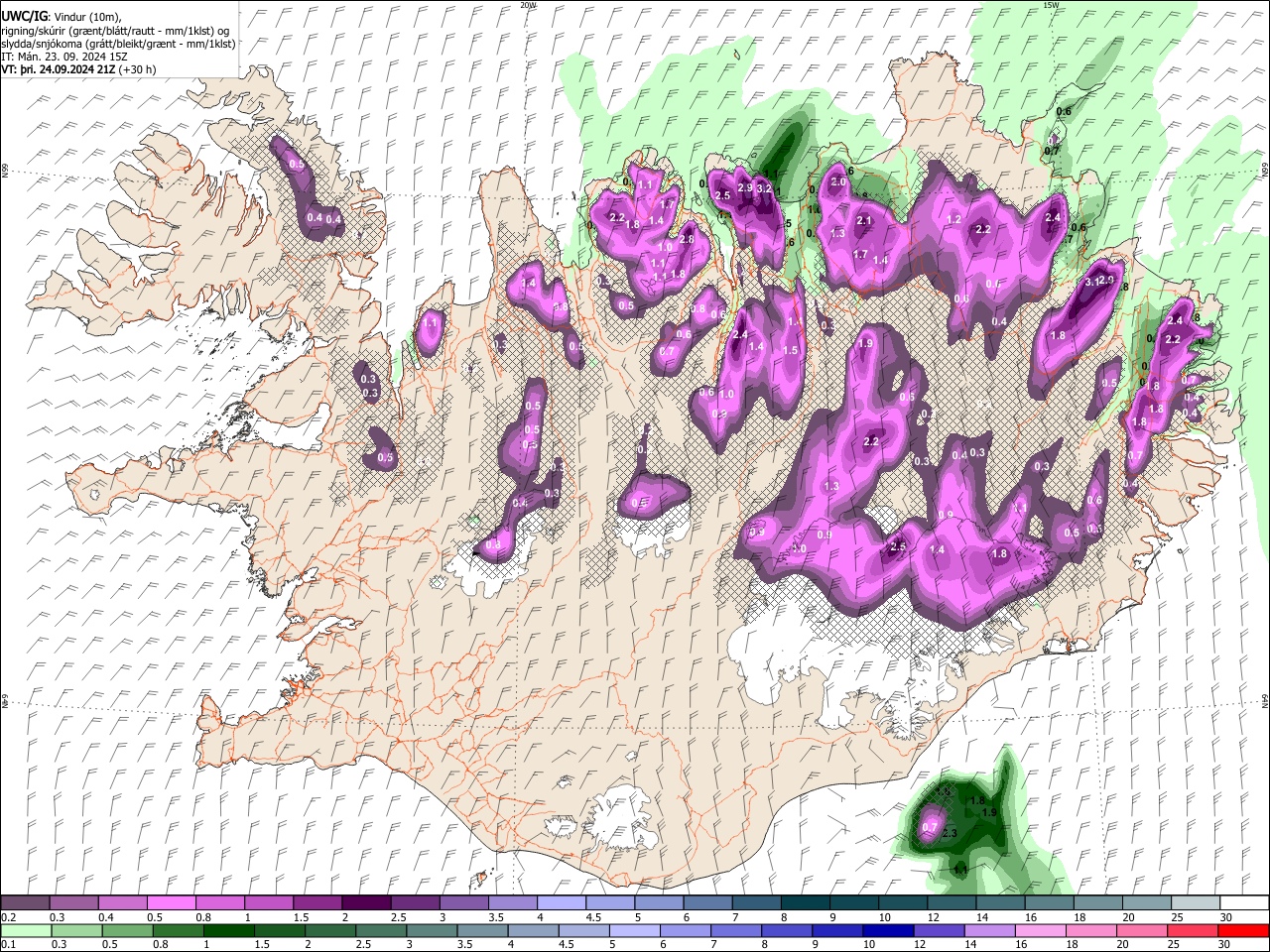Select the "rigning/skúrir" legend description line

[115, 31]
